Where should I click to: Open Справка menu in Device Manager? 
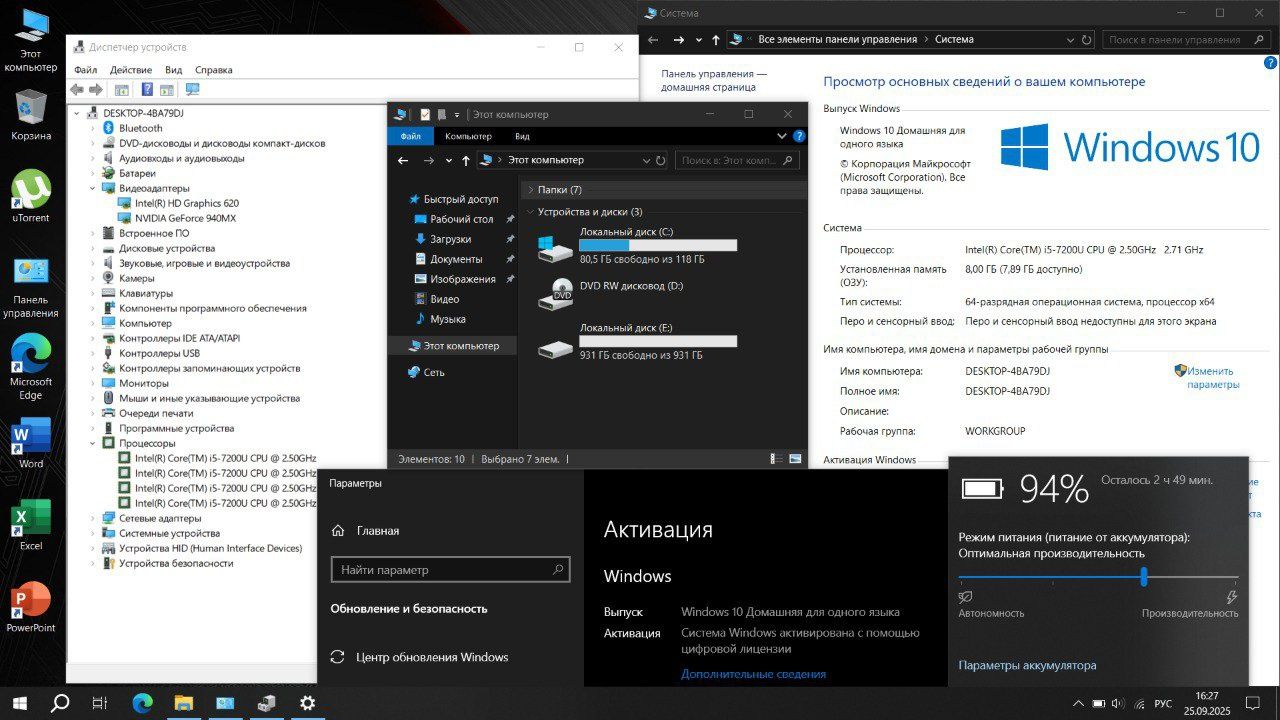pyautogui.click(x=213, y=70)
